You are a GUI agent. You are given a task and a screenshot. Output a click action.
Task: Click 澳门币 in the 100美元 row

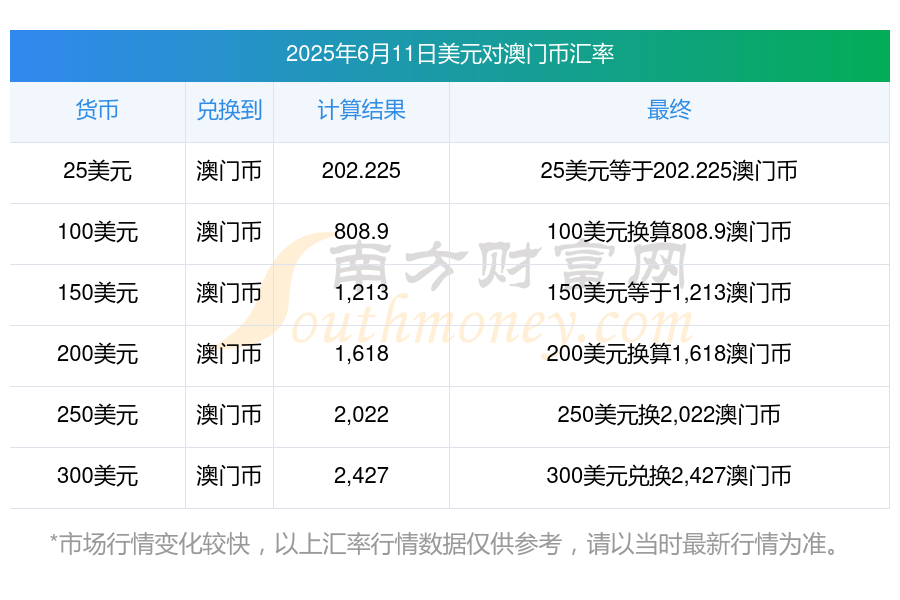point(229,232)
